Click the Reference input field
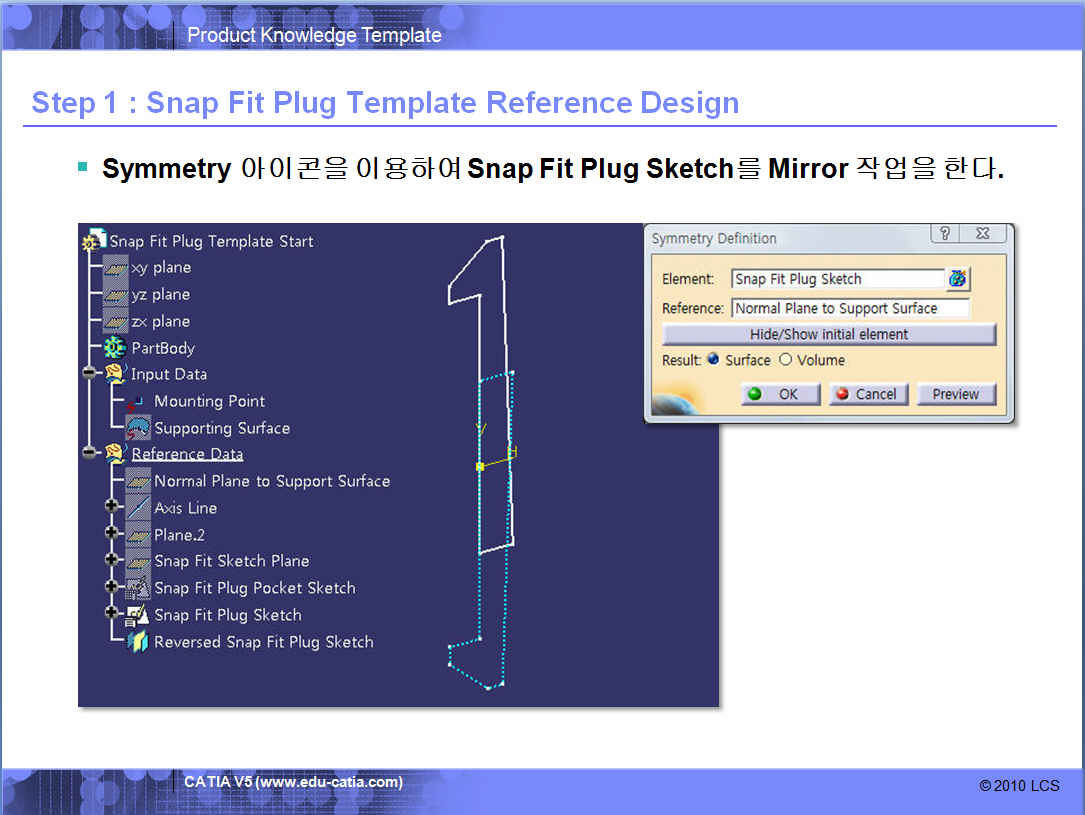Viewport: 1085px width, 815px height. coord(850,308)
